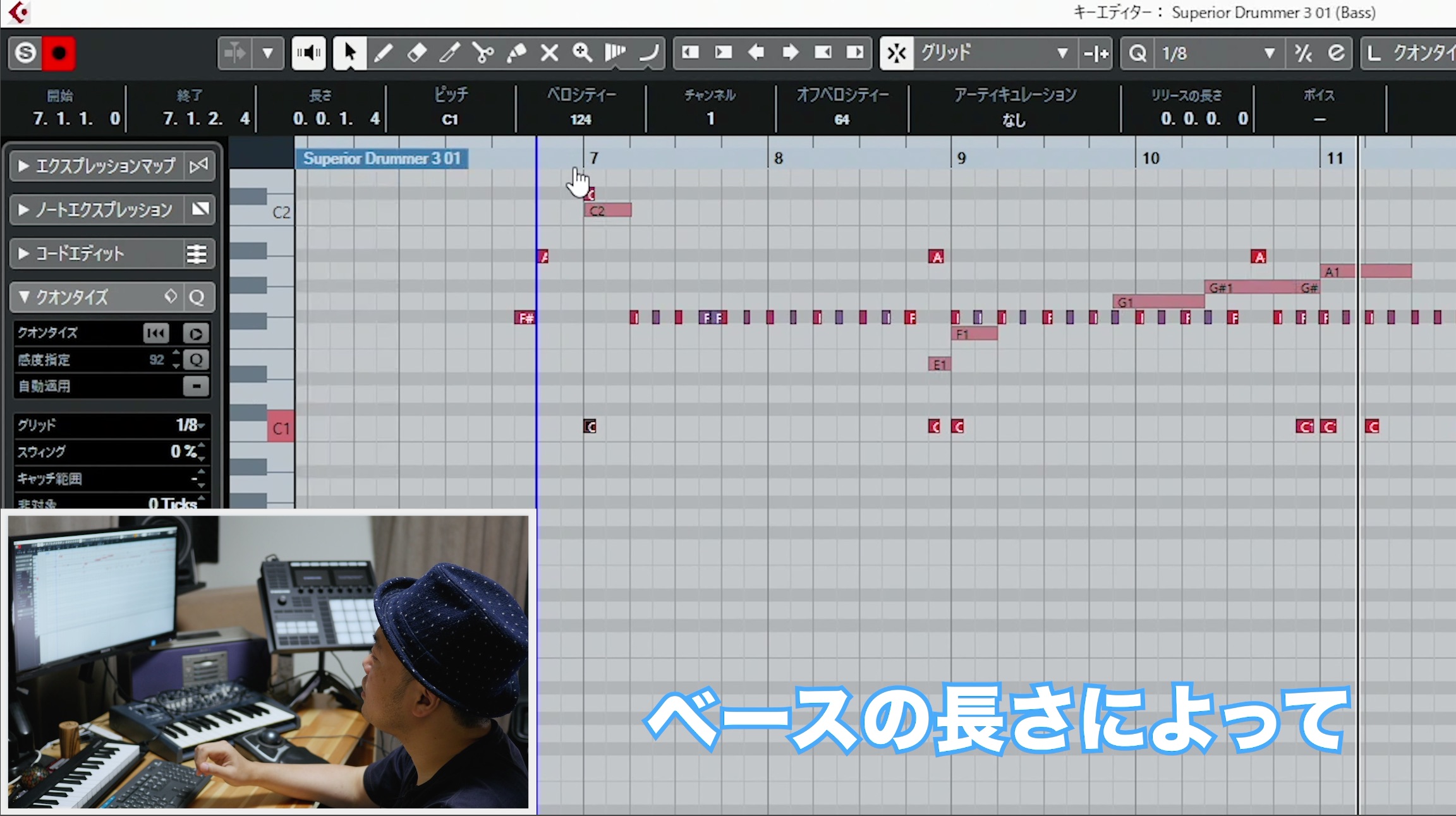Select the Glue tool
The width and height of the screenshot is (1456, 816).
tap(516, 53)
